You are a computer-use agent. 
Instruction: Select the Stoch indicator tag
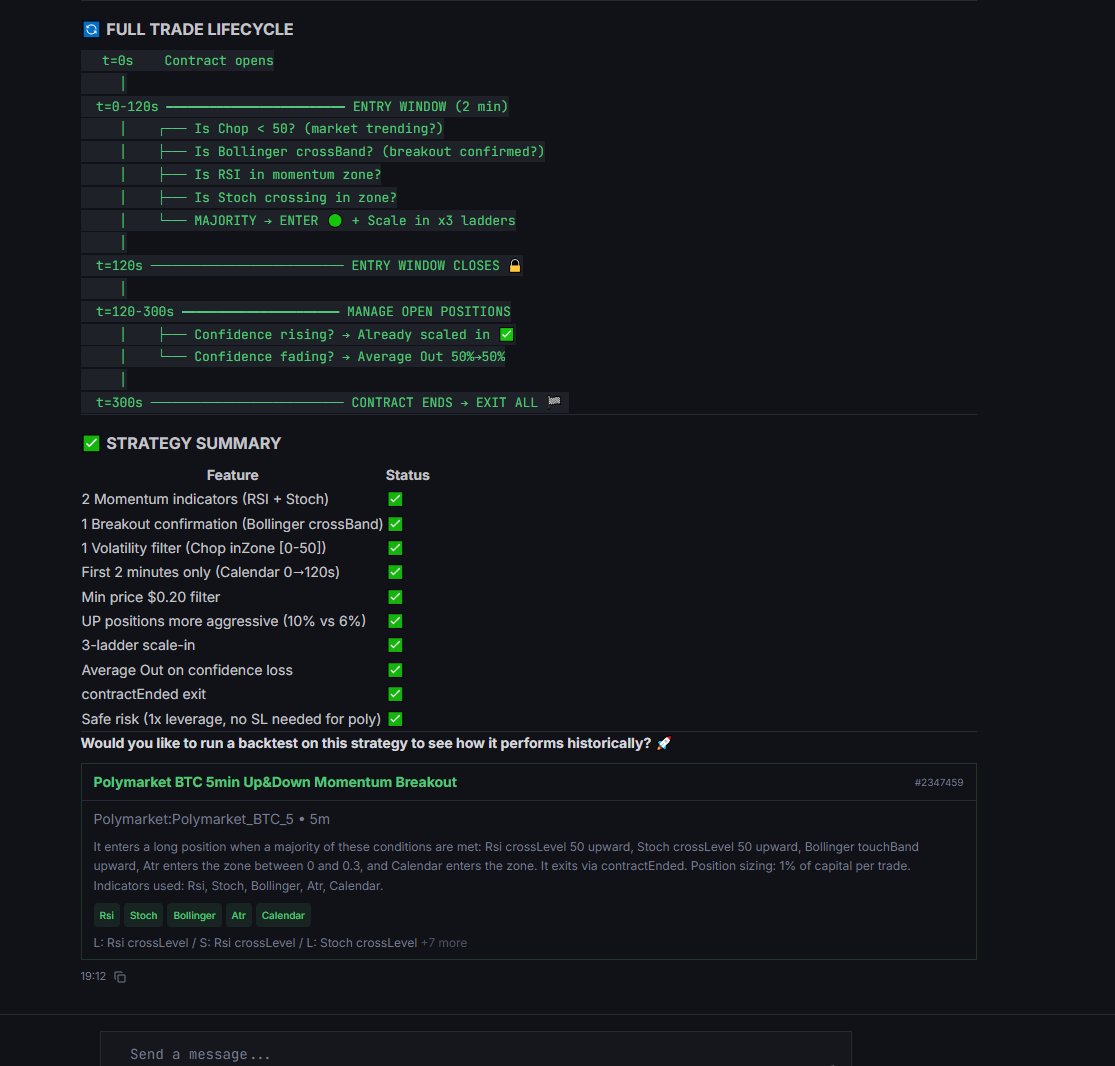click(144, 915)
